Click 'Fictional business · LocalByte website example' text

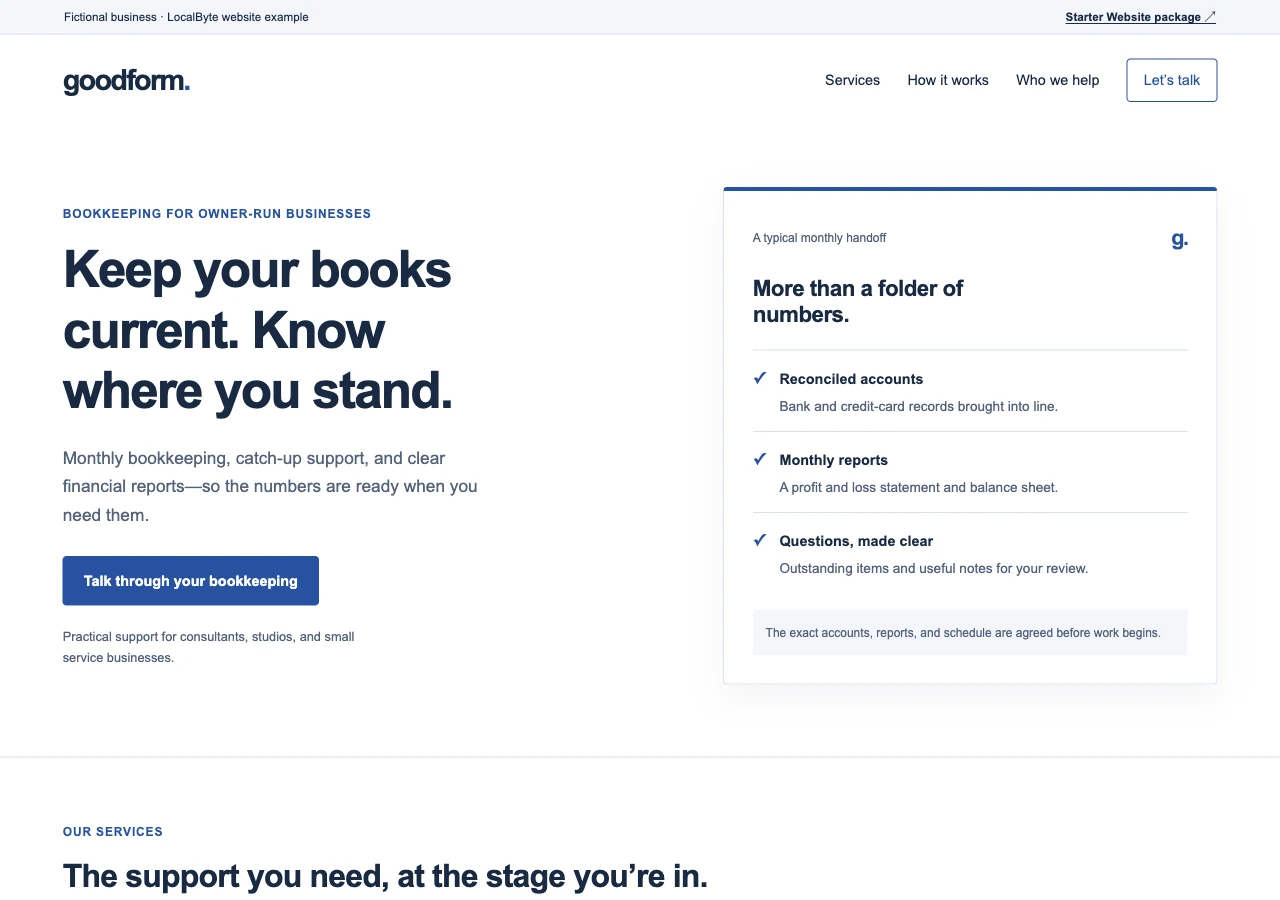186,17
